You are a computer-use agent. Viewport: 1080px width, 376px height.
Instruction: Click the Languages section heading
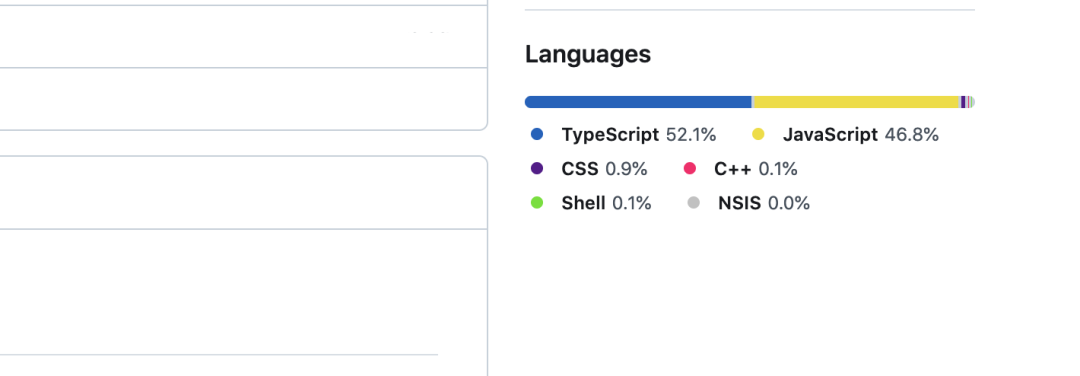(x=588, y=54)
